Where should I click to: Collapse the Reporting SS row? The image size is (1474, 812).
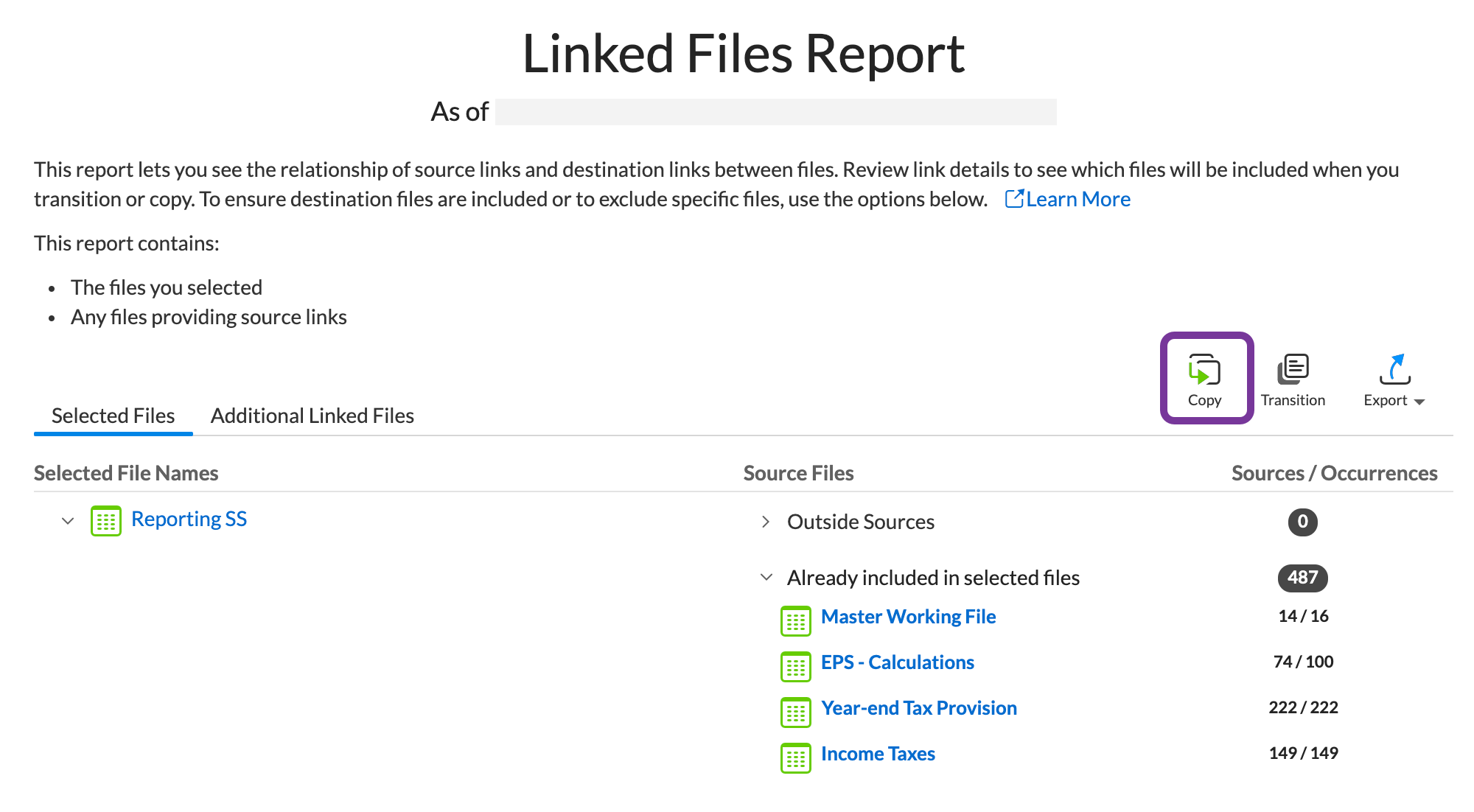coord(68,521)
